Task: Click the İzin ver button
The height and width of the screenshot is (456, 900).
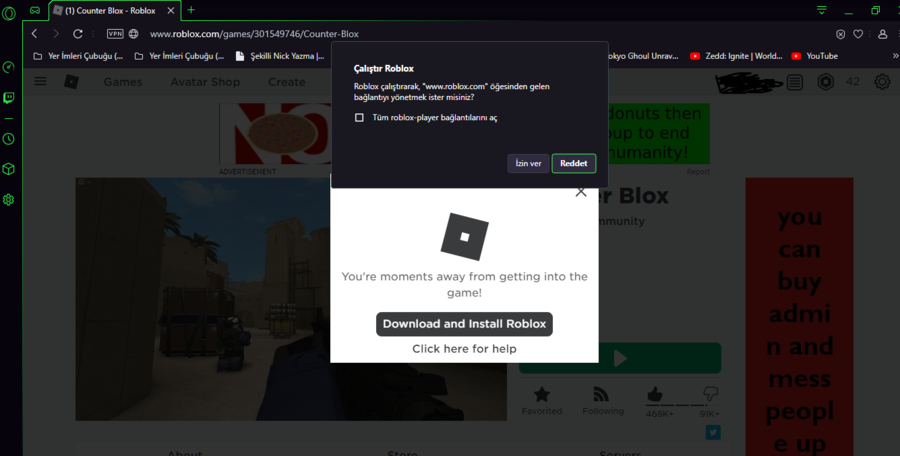Action: (x=528, y=164)
